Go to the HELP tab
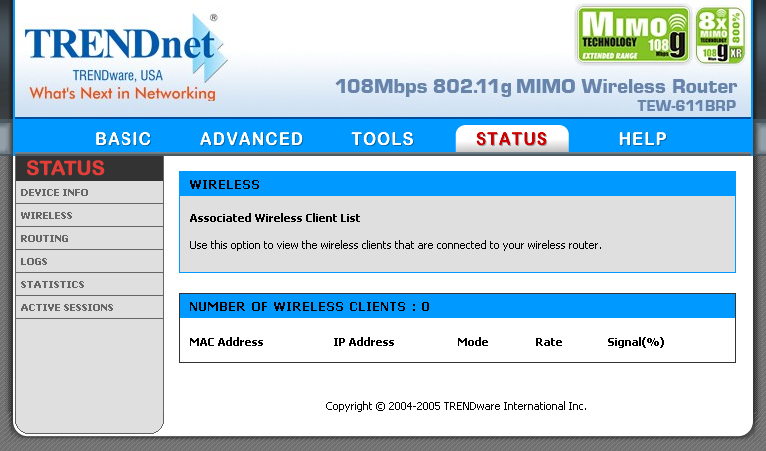 pyautogui.click(x=643, y=139)
